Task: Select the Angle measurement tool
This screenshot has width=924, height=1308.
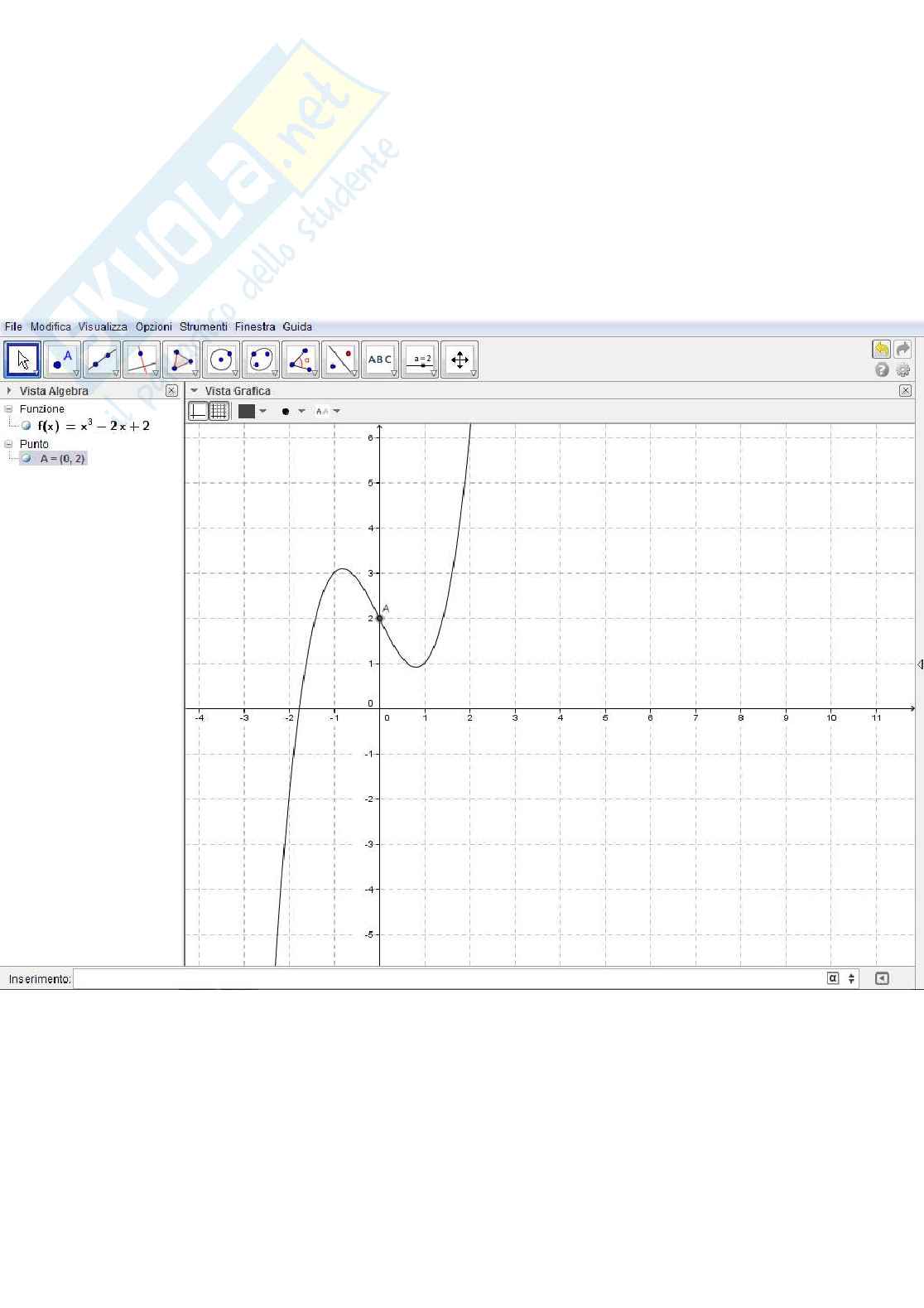Action: click(x=301, y=360)
